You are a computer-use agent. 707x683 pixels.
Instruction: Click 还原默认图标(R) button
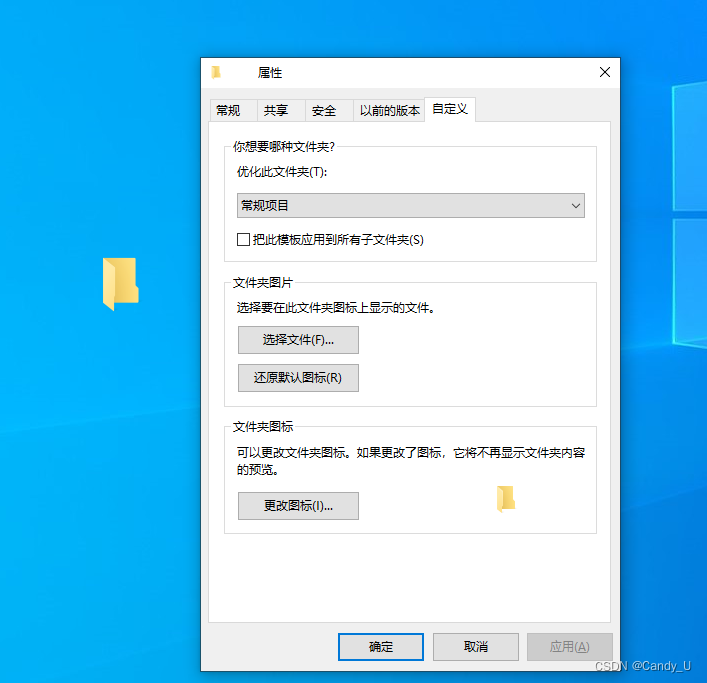pos(298,378)
